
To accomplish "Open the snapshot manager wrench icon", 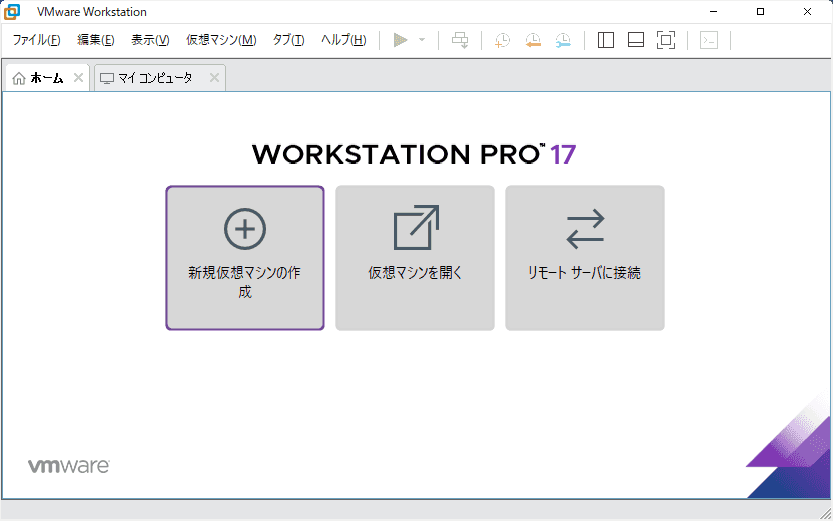I will pyautogui.click(x=564, y=40).
